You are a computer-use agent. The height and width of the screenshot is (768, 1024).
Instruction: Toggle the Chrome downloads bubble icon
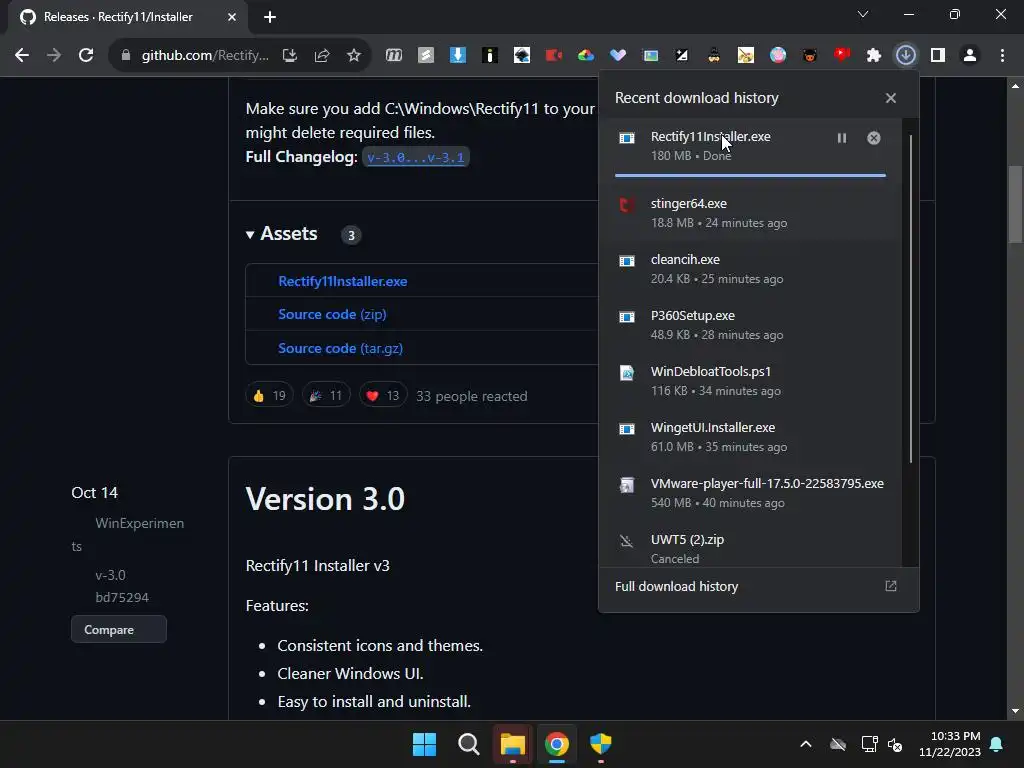tap(906, 56)
